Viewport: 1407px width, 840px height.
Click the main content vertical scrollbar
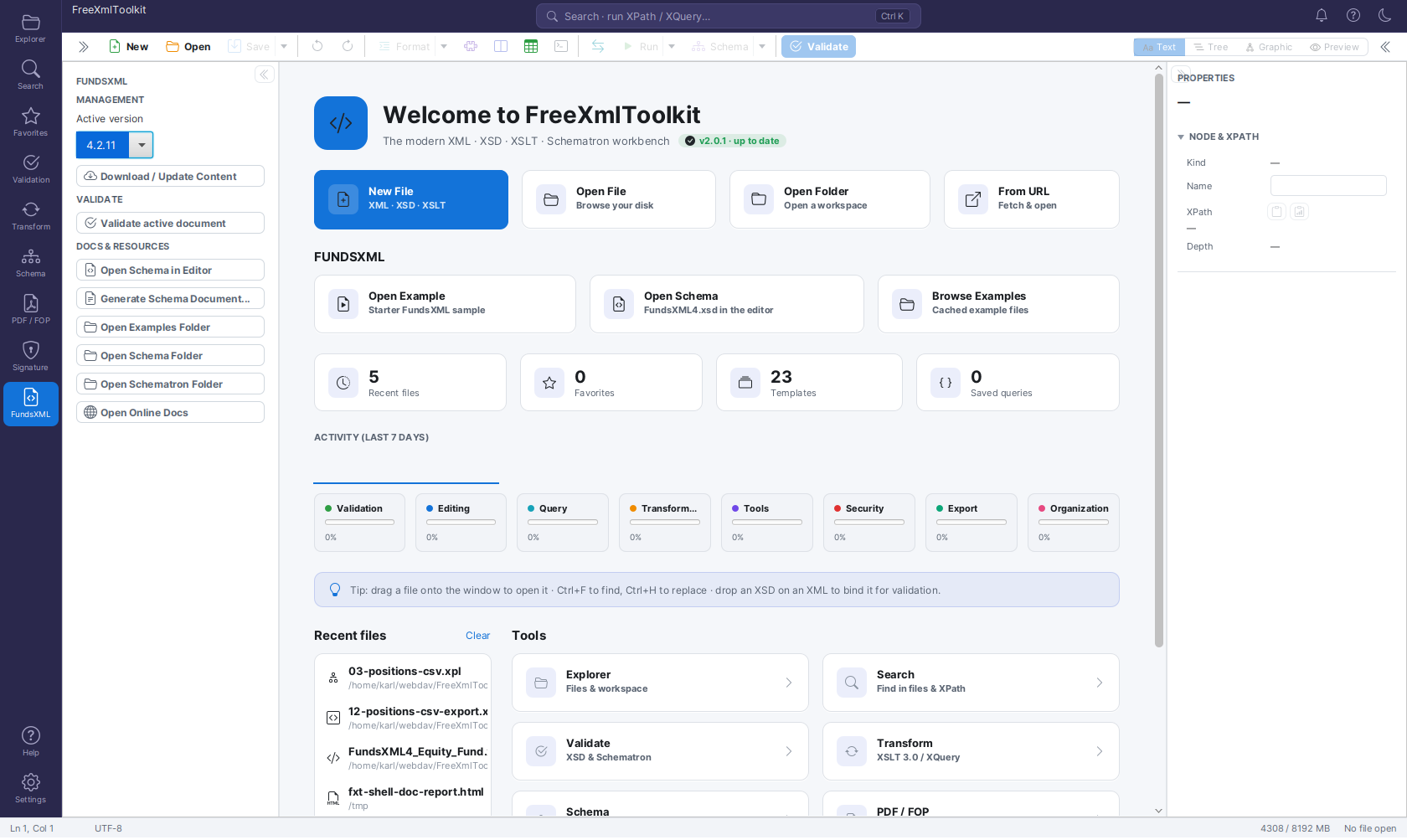[x=1159, y=360]
